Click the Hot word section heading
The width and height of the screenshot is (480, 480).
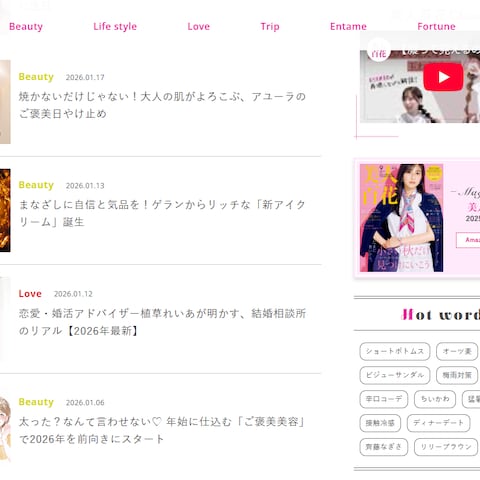pos(440,314)
